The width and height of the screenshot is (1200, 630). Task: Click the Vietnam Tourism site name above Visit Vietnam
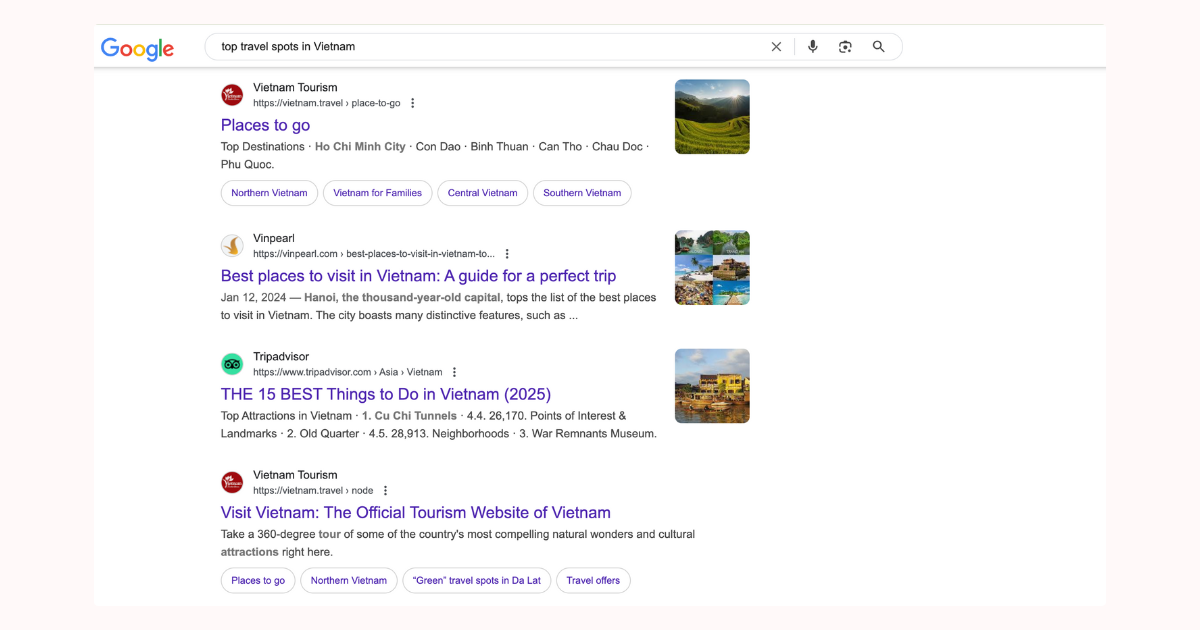[295, 475]
